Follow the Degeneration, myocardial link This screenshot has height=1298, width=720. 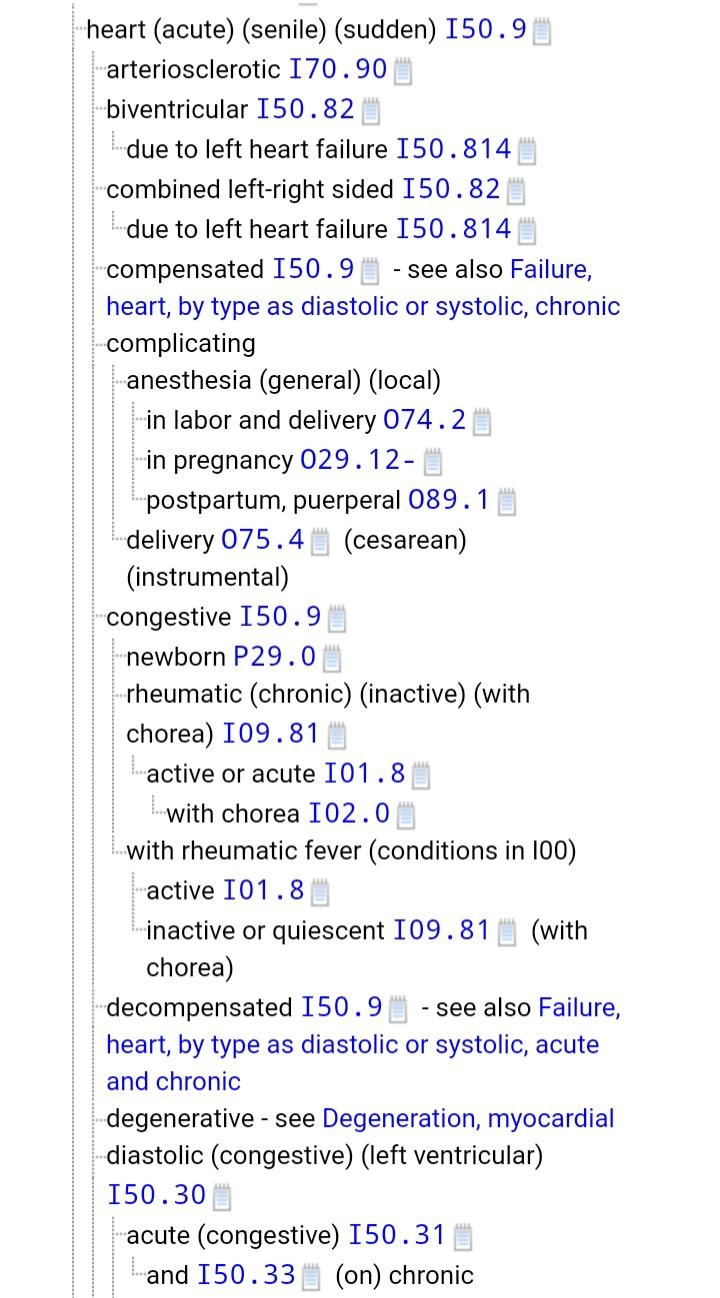click(468, 1118)
